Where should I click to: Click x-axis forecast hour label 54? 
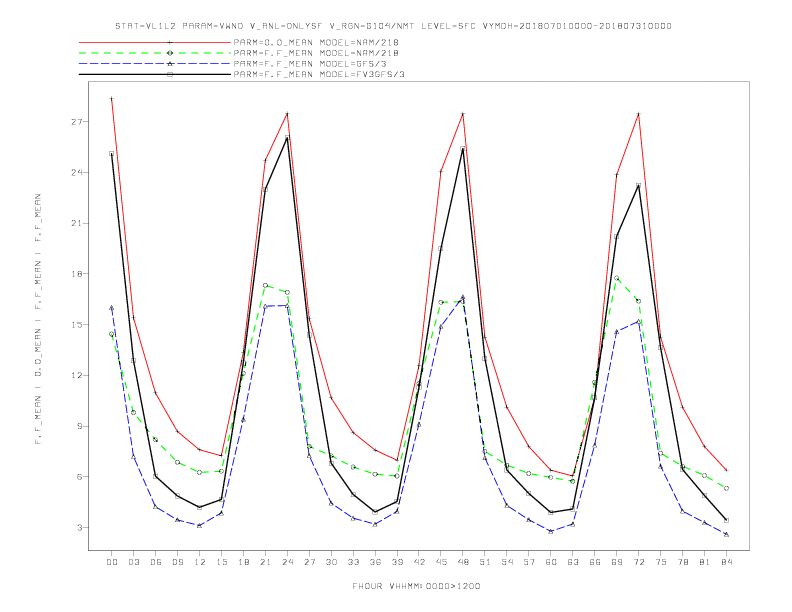[x=507, y=562]
